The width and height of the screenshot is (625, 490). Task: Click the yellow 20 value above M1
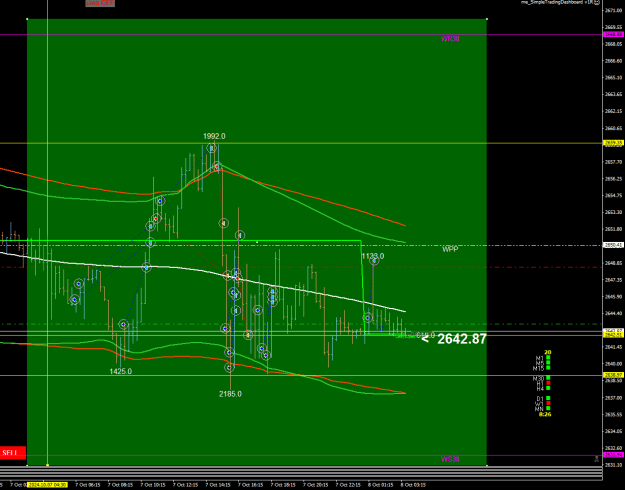tap(548, 352)
